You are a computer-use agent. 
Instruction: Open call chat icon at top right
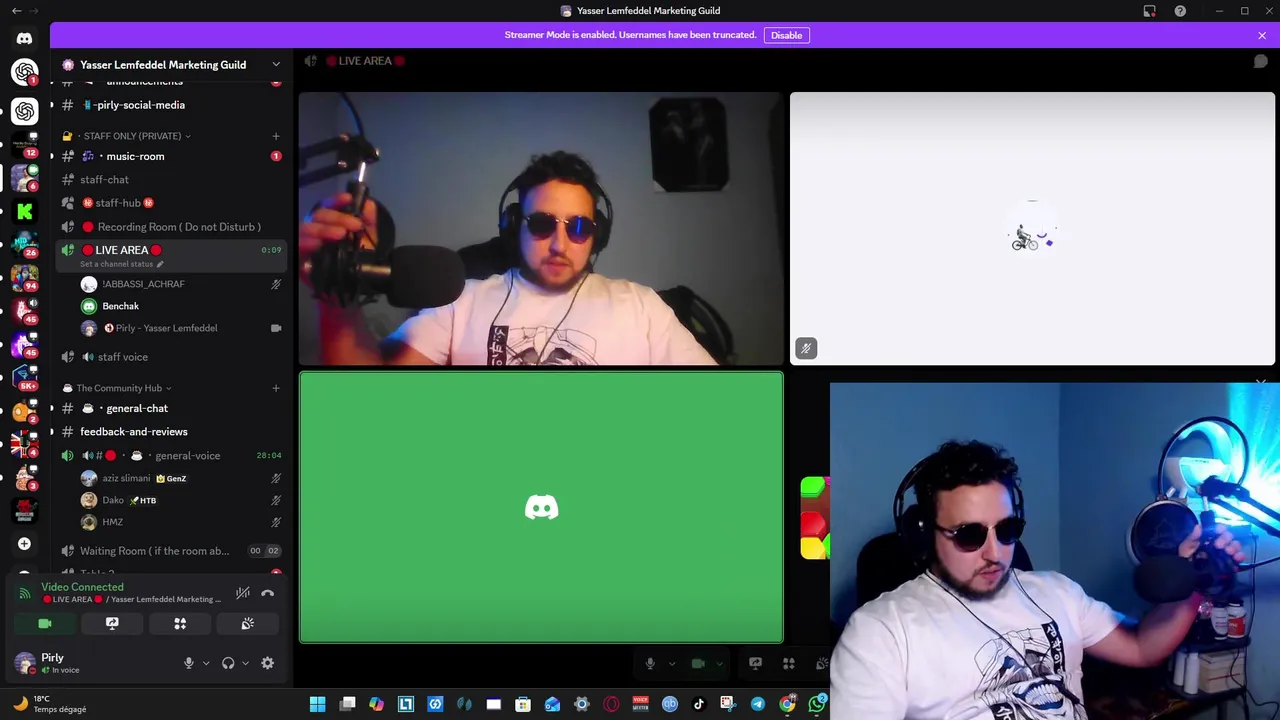pos(1261,61)
